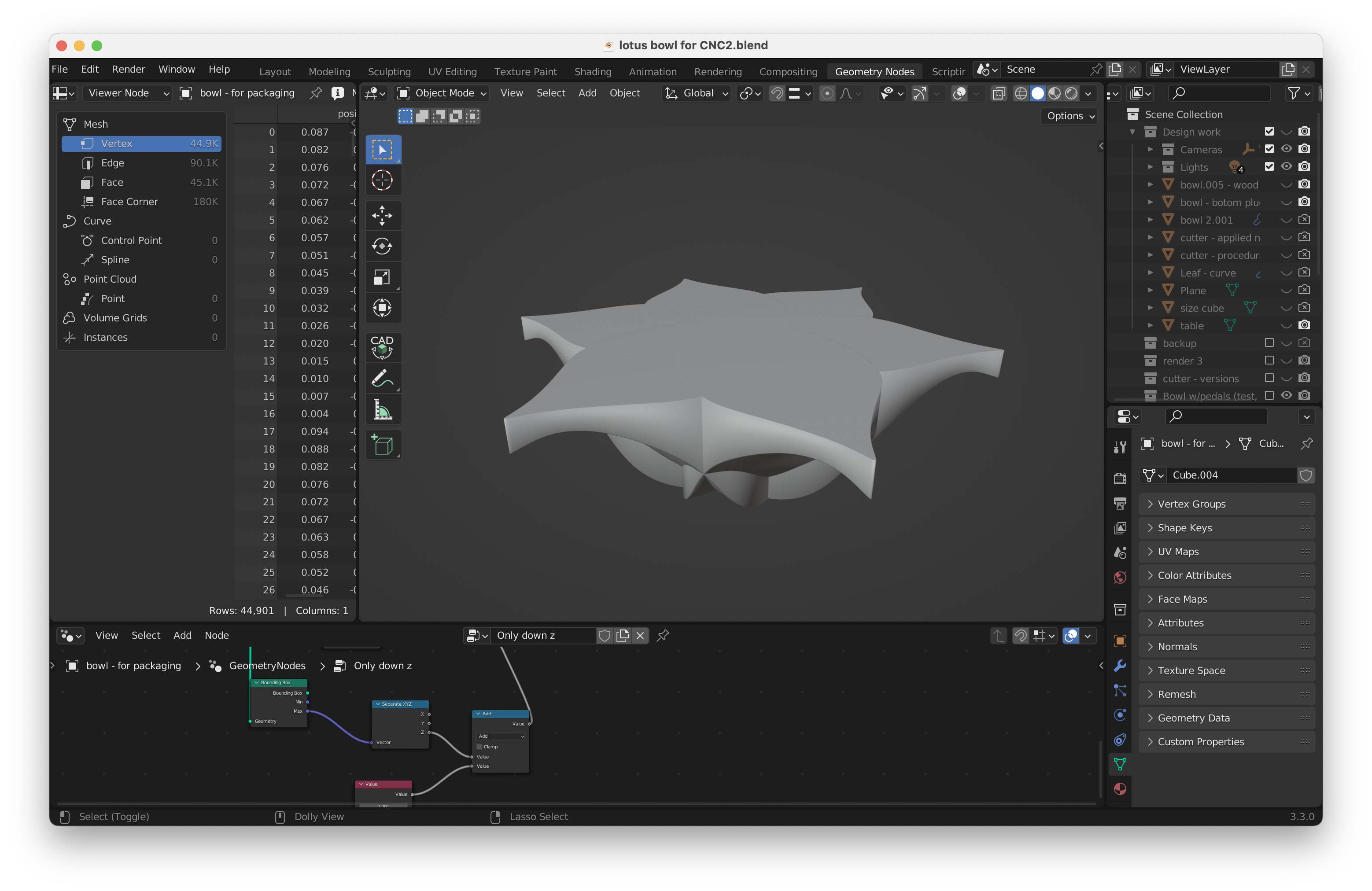1372x891 pixels.
Task: Enable cutter - versions collection checkbox
Action: [x=1269, y=378]
